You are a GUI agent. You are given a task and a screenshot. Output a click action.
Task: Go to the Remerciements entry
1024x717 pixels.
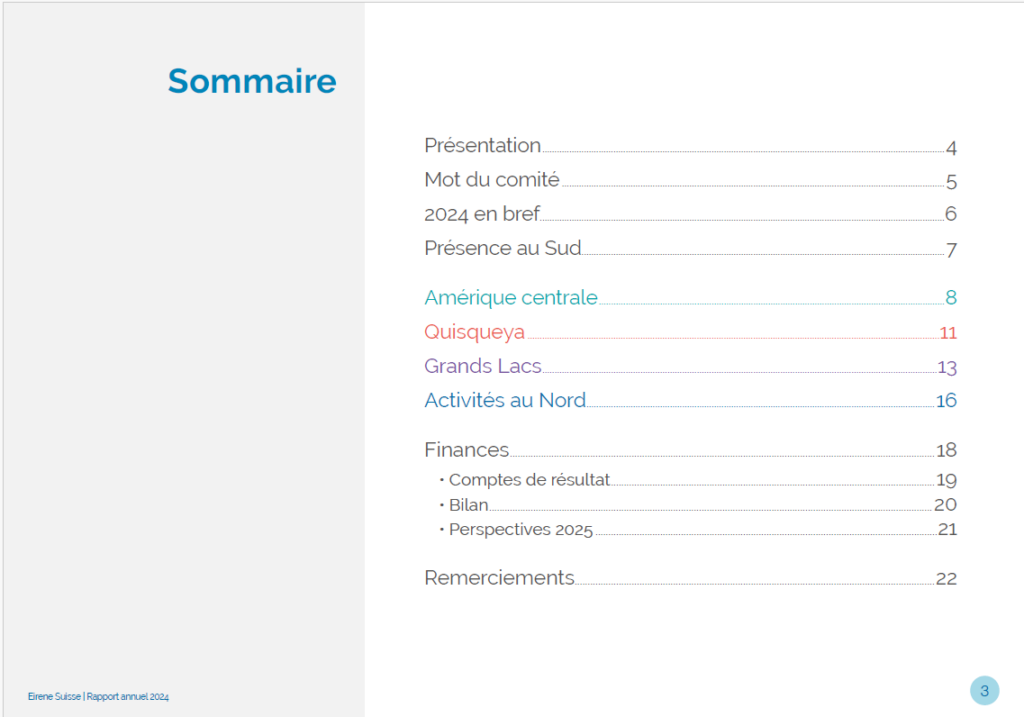coord(499,577)
